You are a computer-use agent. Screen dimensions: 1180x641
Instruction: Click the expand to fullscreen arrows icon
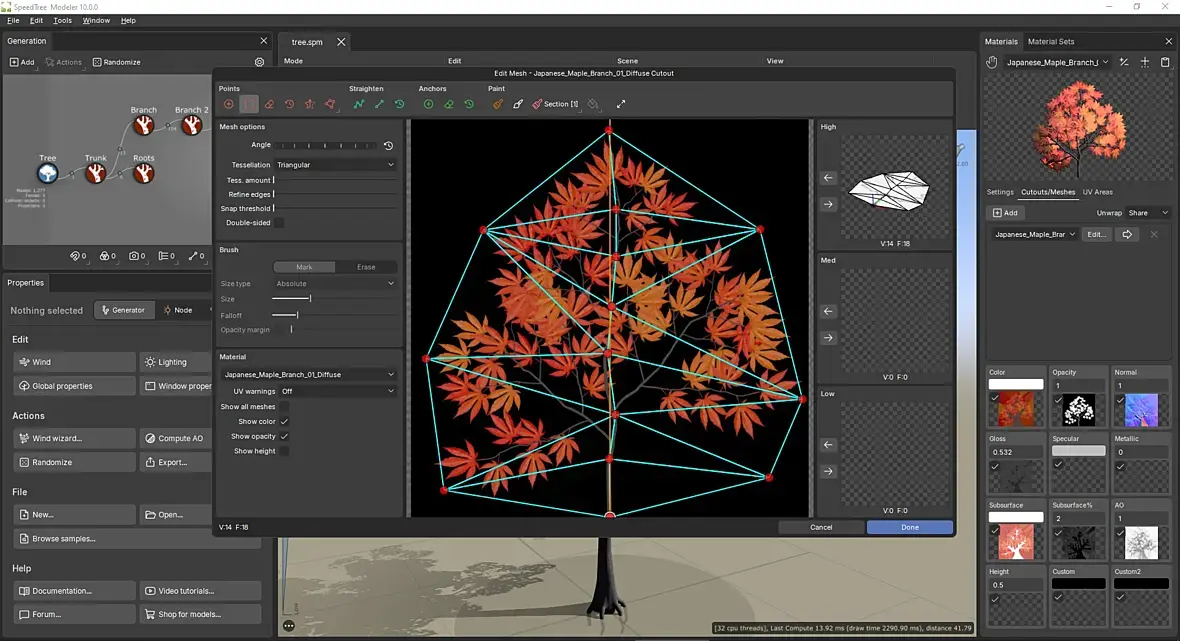(x=621, y=104)
